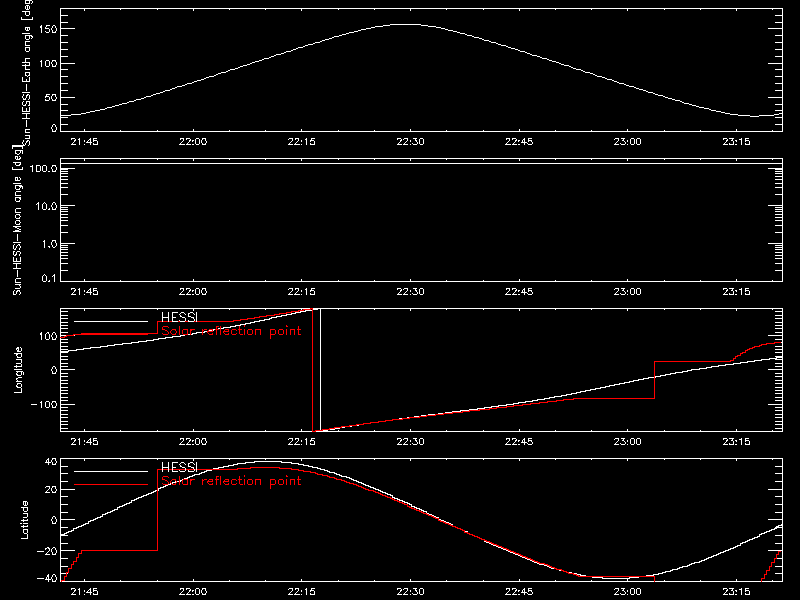Click the white vertical longitude wrap line
This screenshot has height=600, width=800.
point(320,370)
